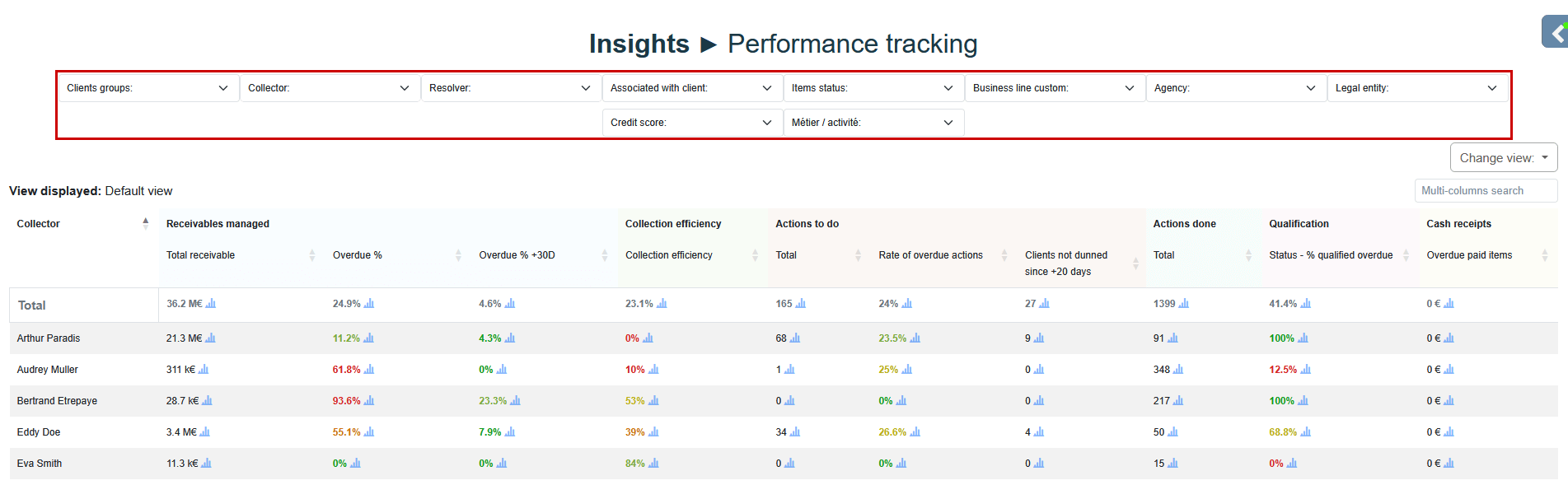Click the Insights breadcrumb title
The height and width of the screenshot is (485, 1568).
tap(639, 44)
